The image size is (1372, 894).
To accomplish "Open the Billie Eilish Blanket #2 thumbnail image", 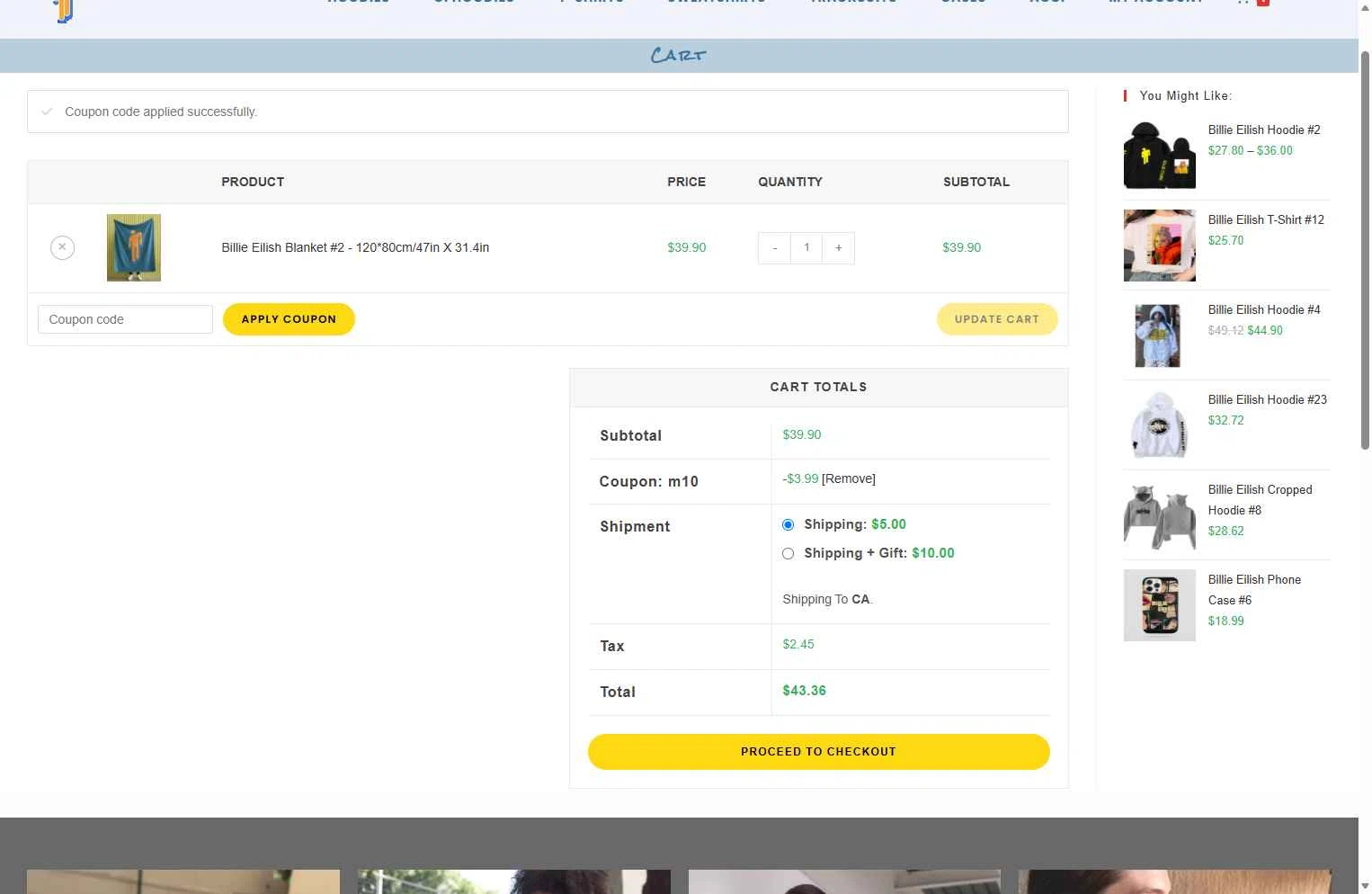I will click(134, 247).
